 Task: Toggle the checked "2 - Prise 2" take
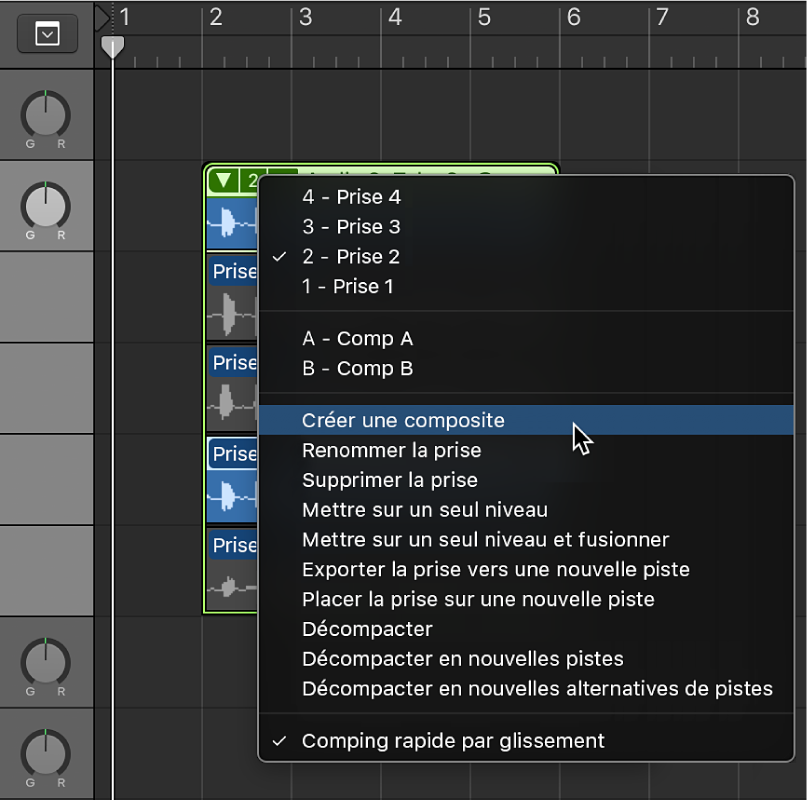(x=351, y=257)
